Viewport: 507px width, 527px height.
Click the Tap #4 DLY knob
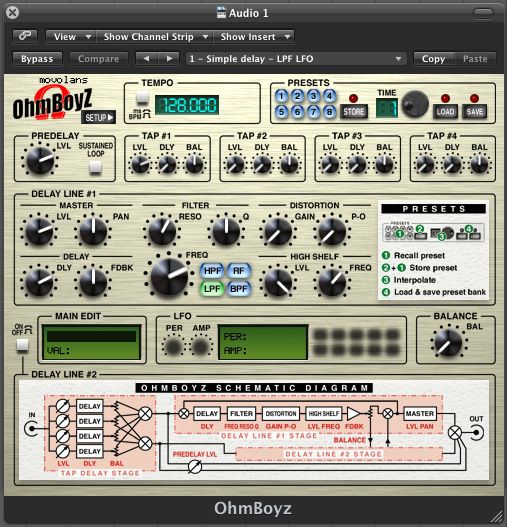453,164
